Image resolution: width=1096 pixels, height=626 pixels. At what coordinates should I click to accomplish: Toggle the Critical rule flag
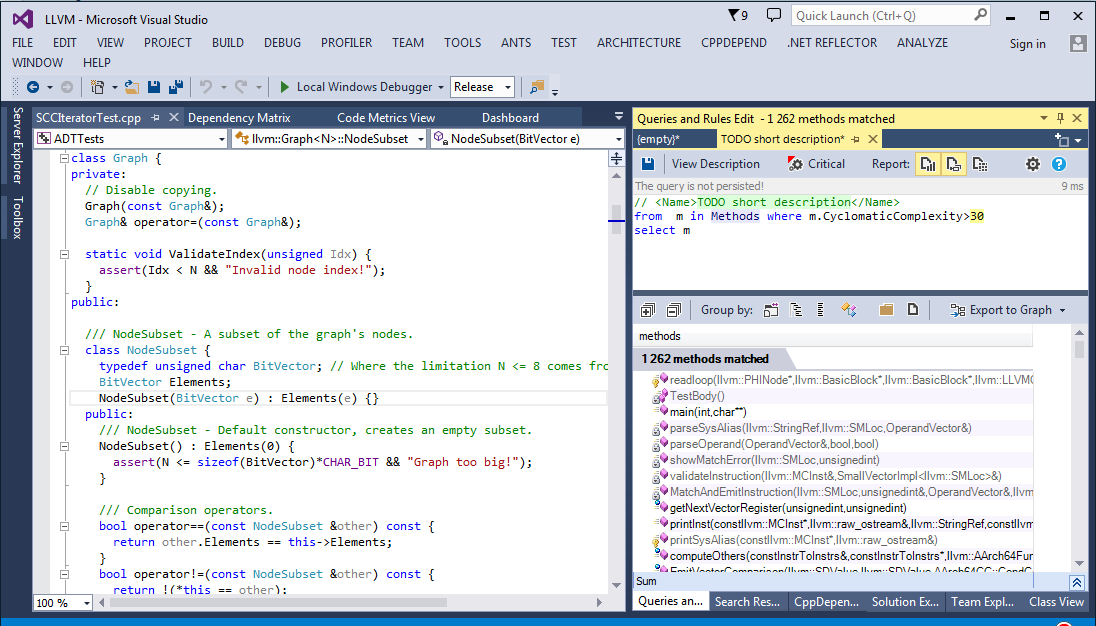click(816, 163)
